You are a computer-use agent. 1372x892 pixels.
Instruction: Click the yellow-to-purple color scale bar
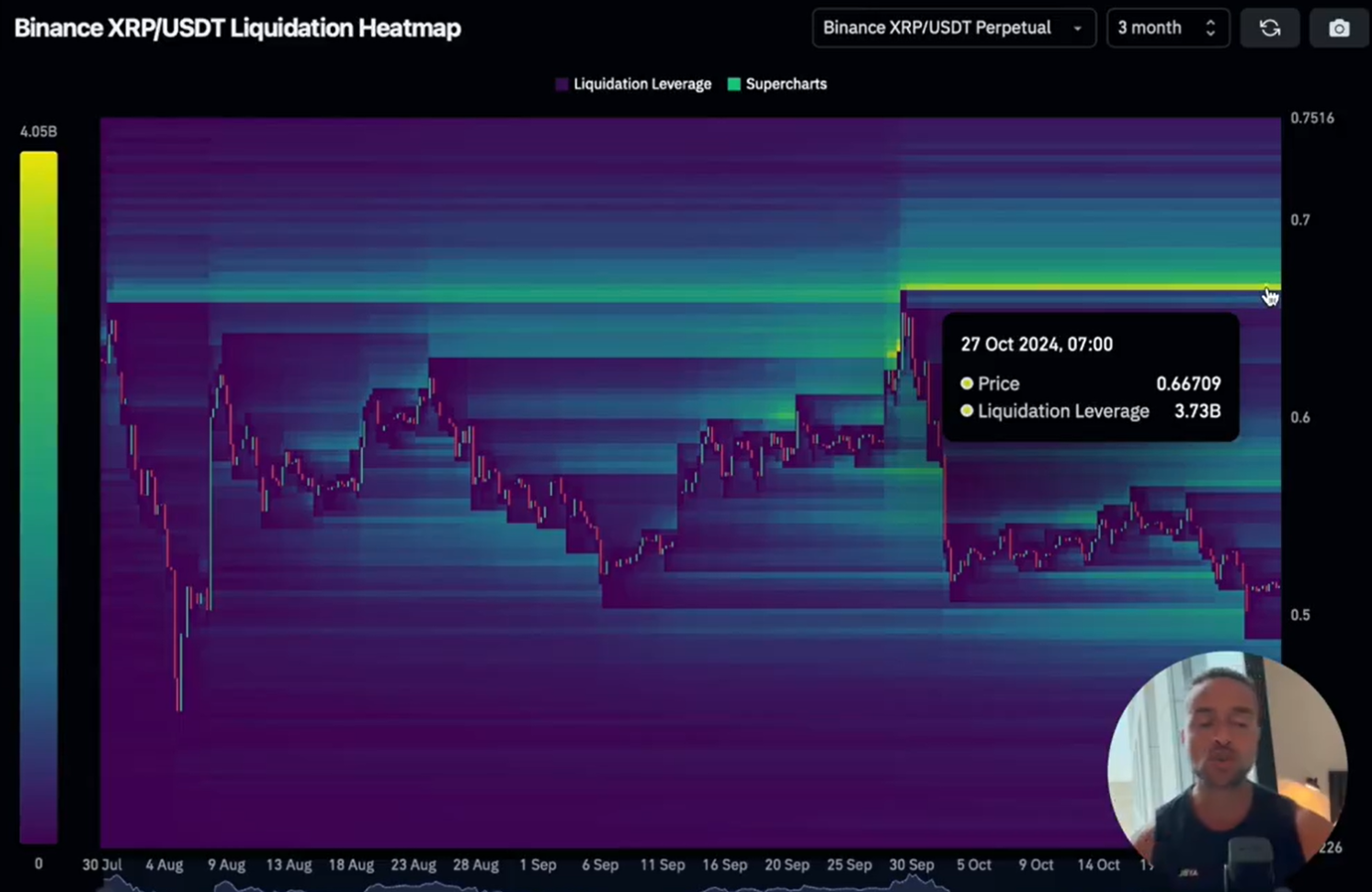pyautogui.click(x=39, y=497)
